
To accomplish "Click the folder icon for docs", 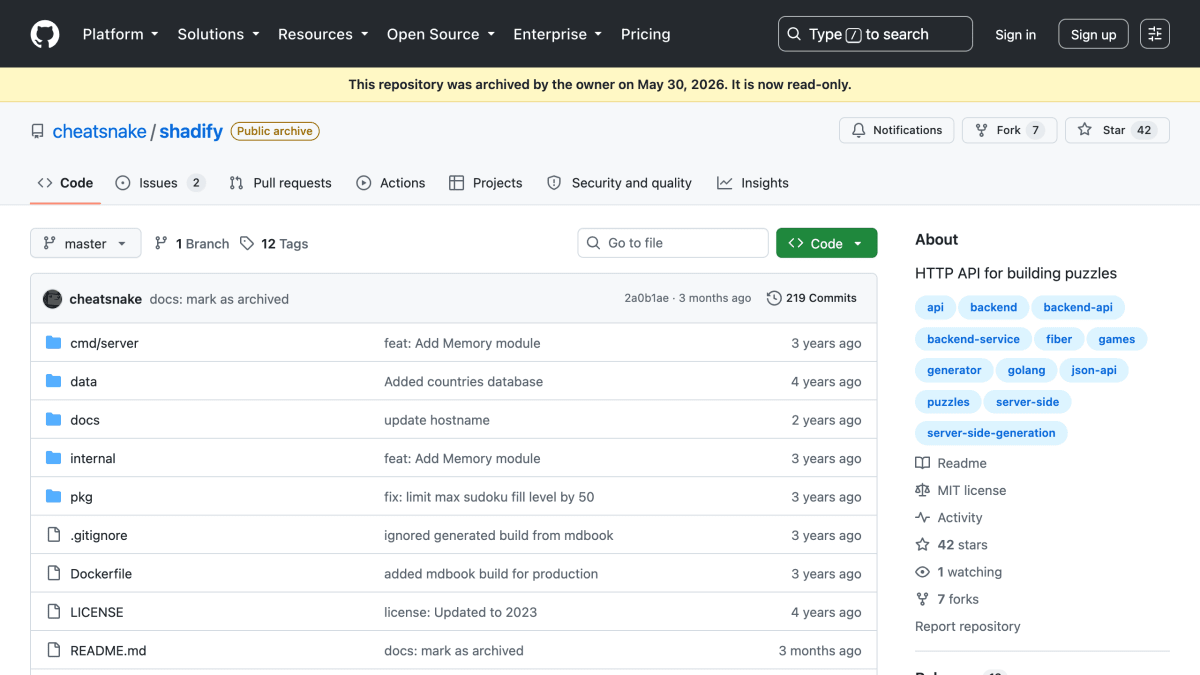I will click(x=54, y=420).
